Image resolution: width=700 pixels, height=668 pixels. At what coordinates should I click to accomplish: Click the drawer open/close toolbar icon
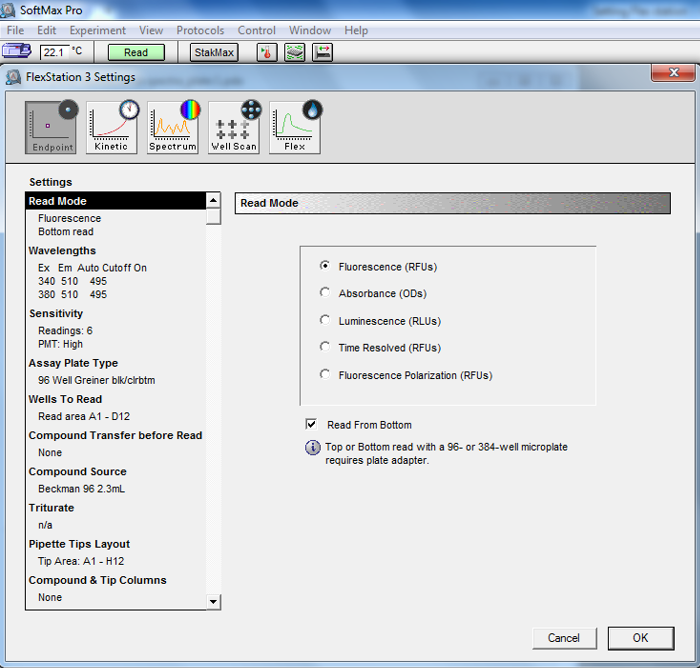pyautogui.click(x=322, y=53)
